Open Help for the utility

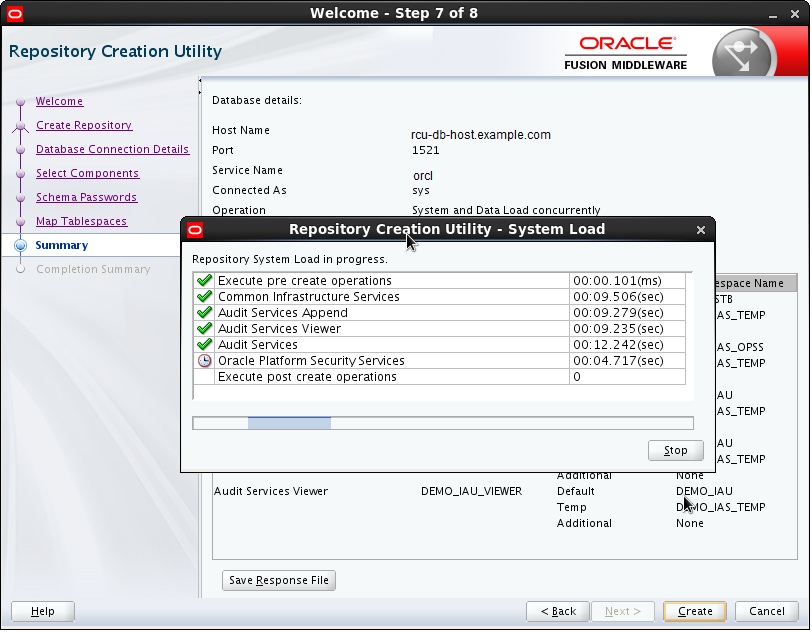click(x=42, y=611)
